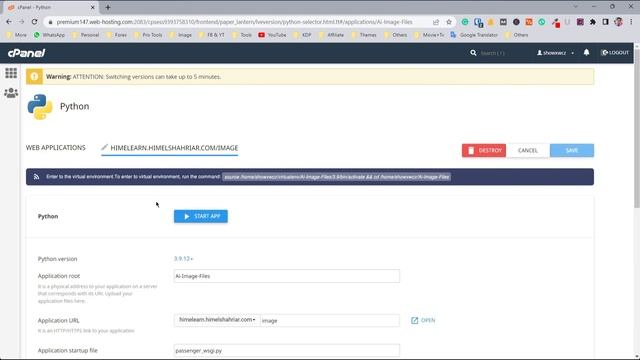Open the Personal bookmarks folder
The height and width of the screenshot is (360, 640).
pos(85,35)
